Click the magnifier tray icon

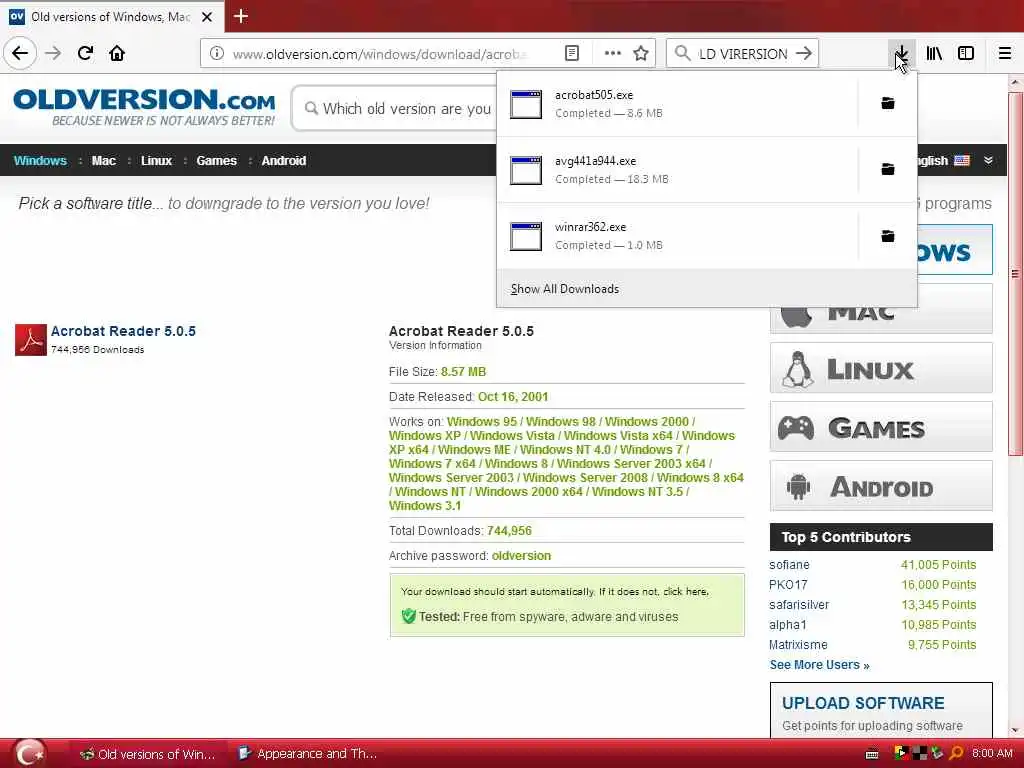click(956, 754)
